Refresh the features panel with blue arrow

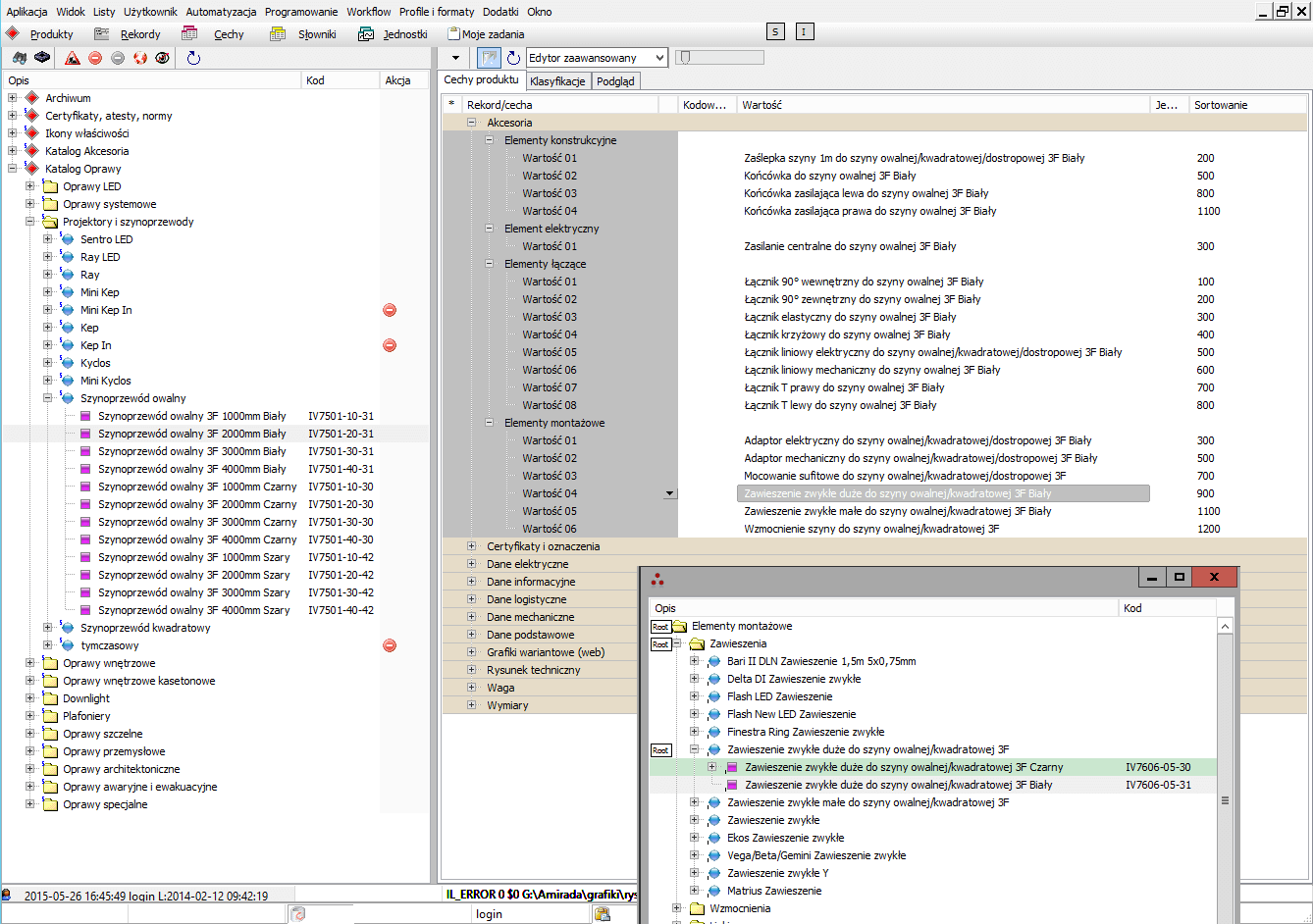[x=513, y=58]
